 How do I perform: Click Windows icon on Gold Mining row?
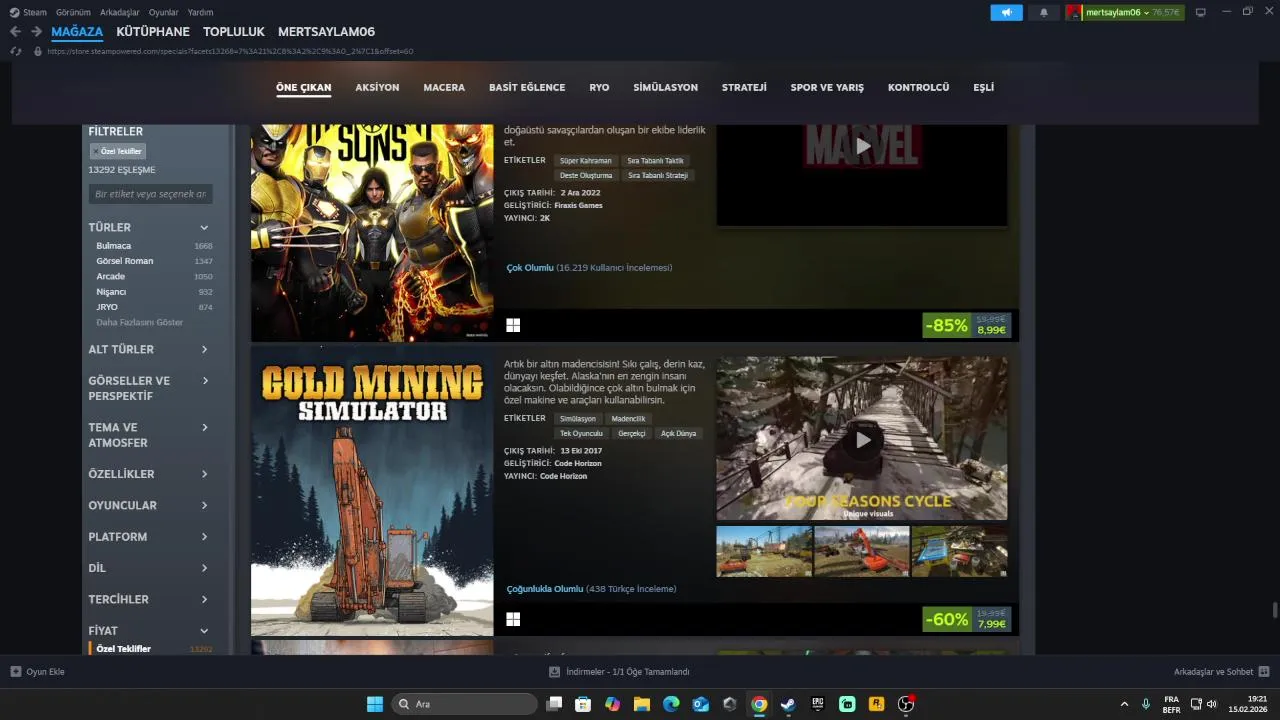(513, 619)
